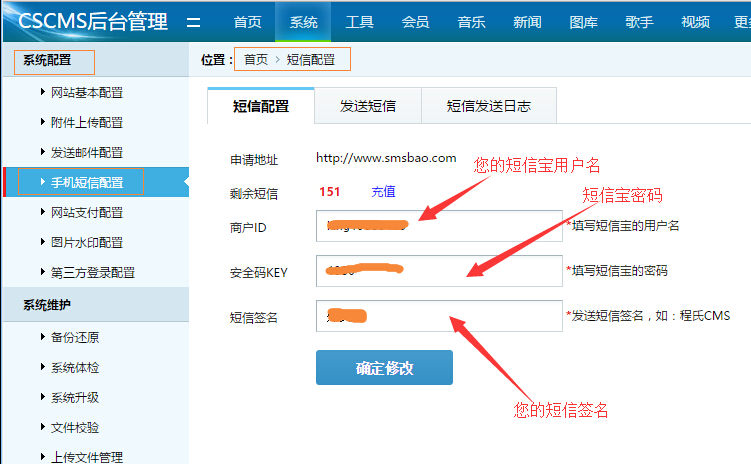Expand the 网站基本配置 tree arrow
Screen dimensions: 751x464
pyautogui.click(x=41, y=93)
